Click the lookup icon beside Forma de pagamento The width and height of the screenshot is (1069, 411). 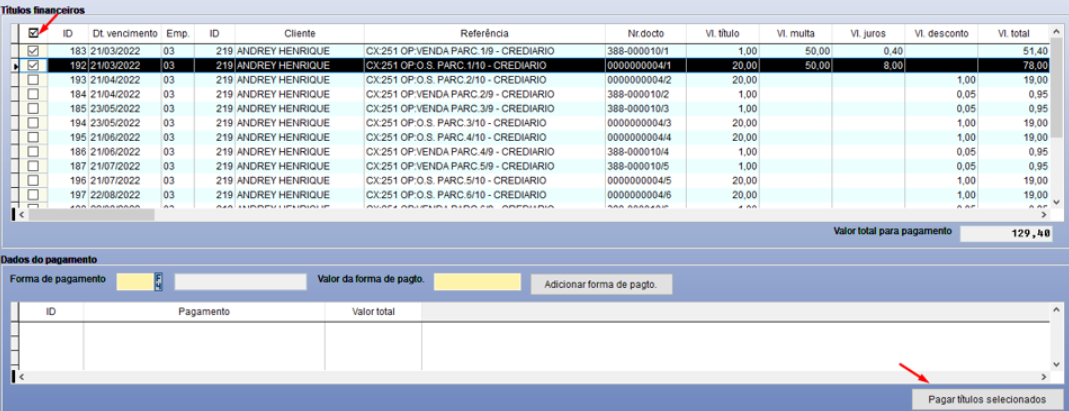158,282
